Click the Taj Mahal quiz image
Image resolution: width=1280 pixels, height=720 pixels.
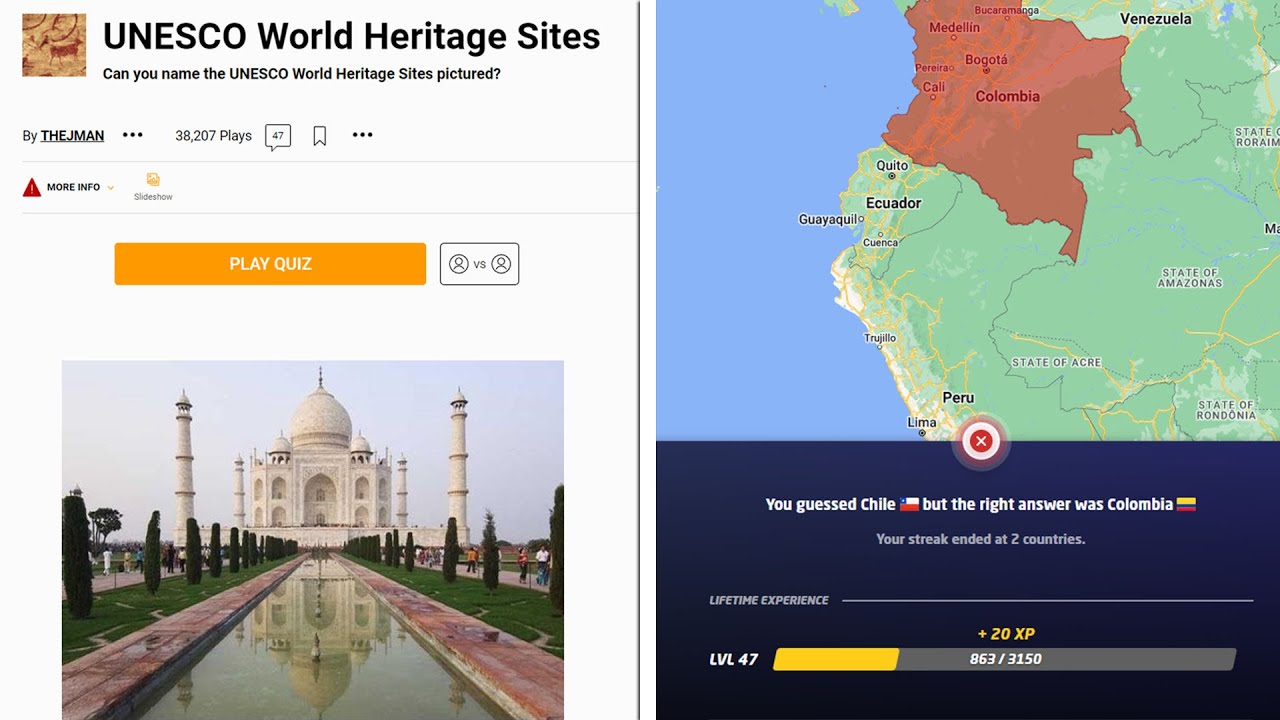point(313,540)
